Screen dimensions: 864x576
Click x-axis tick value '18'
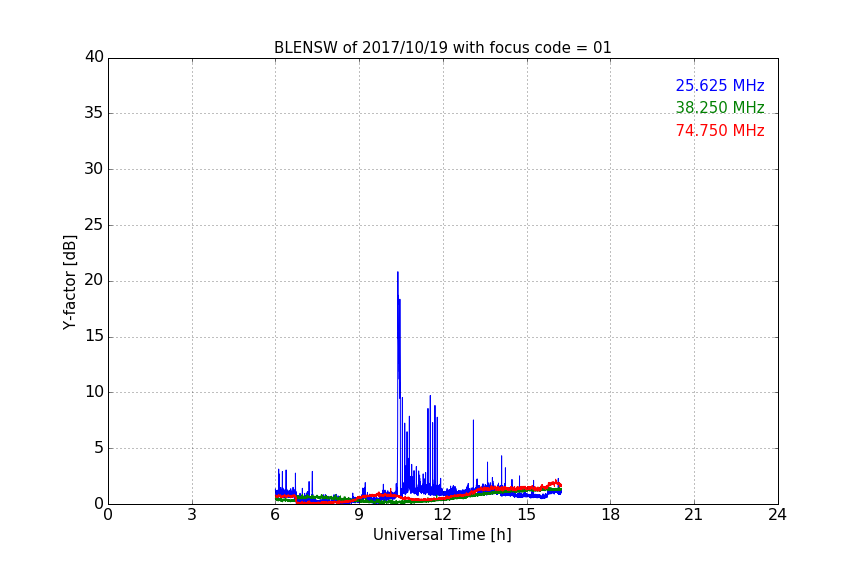coord(610,515)
